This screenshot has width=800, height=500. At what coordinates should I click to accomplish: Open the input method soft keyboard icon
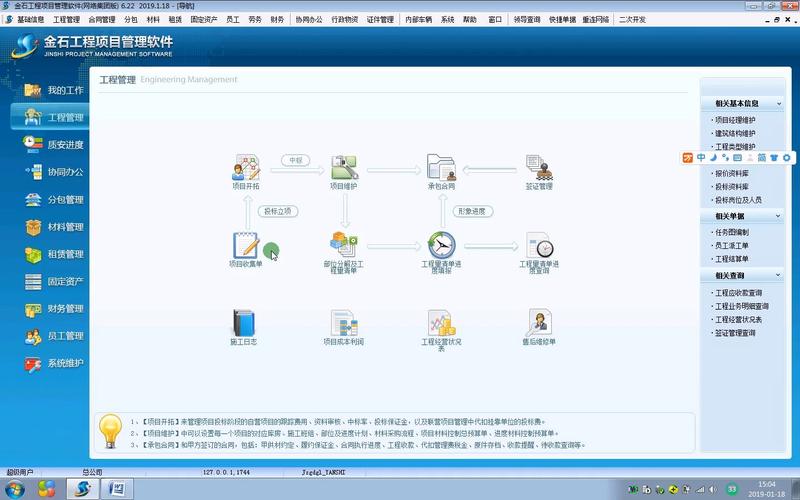tap(737, 158)
